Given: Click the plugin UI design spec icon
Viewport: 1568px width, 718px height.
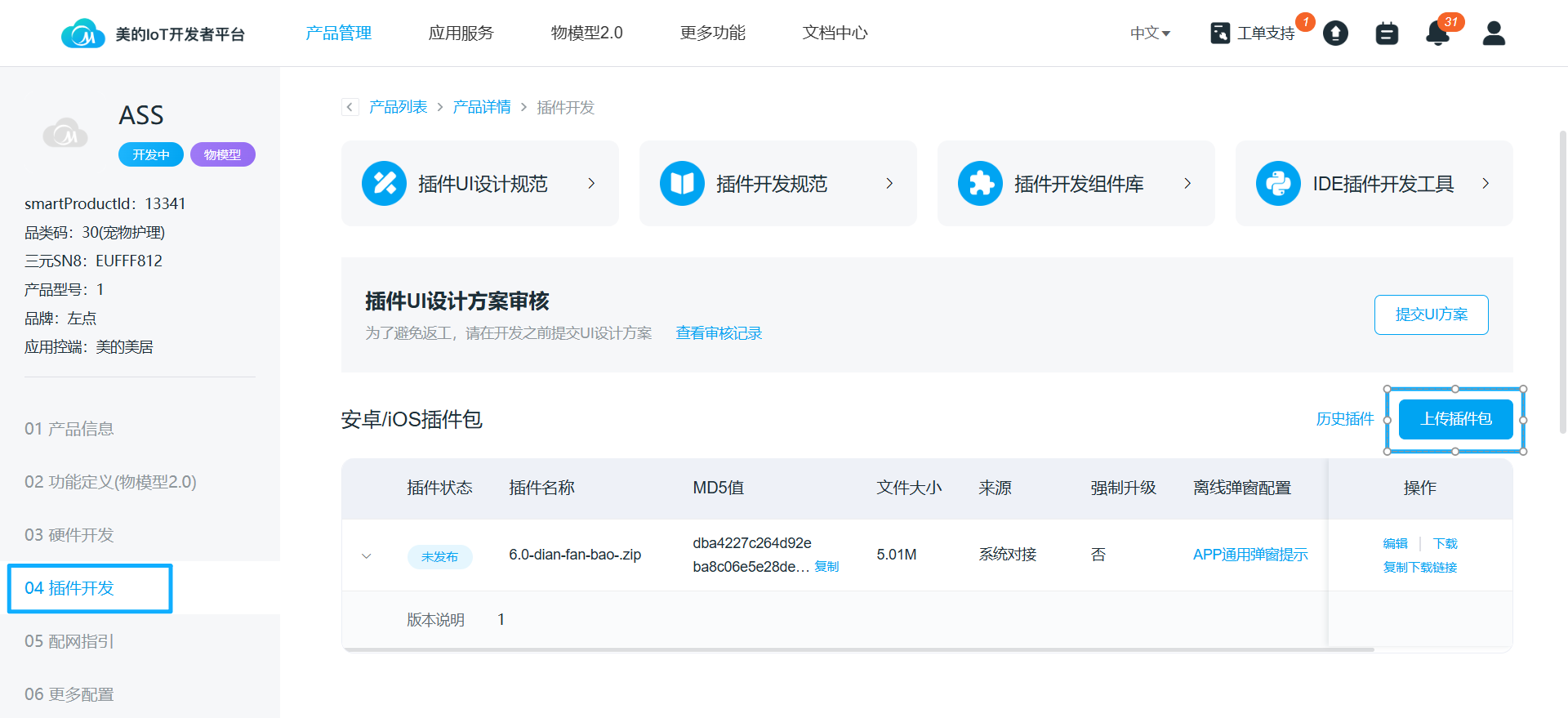Looking at the screenshot, I should 384,184.
